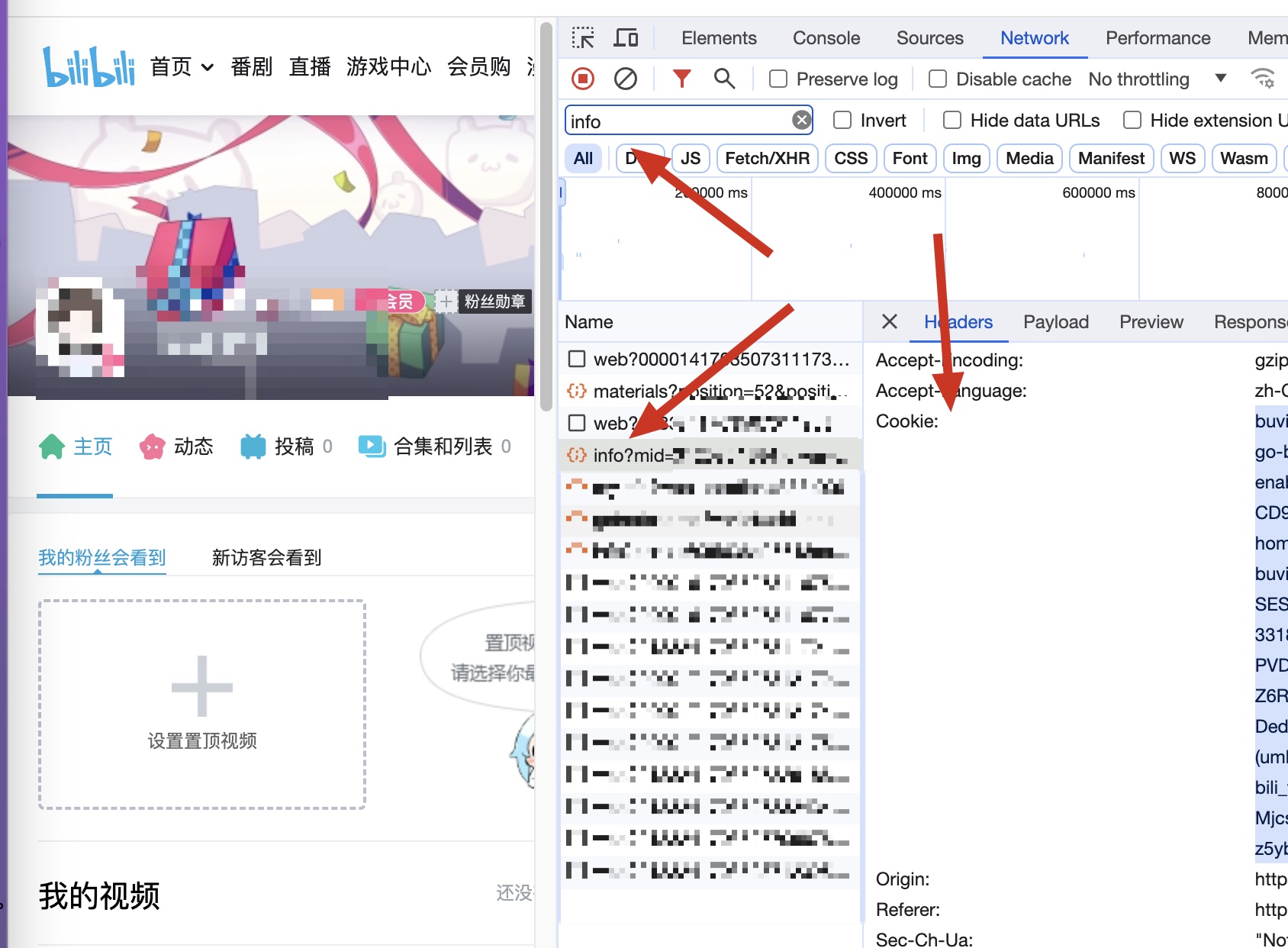Screen dimensions: 1288x948
Task: Switch to Elements tab
Action: [719, 38]
